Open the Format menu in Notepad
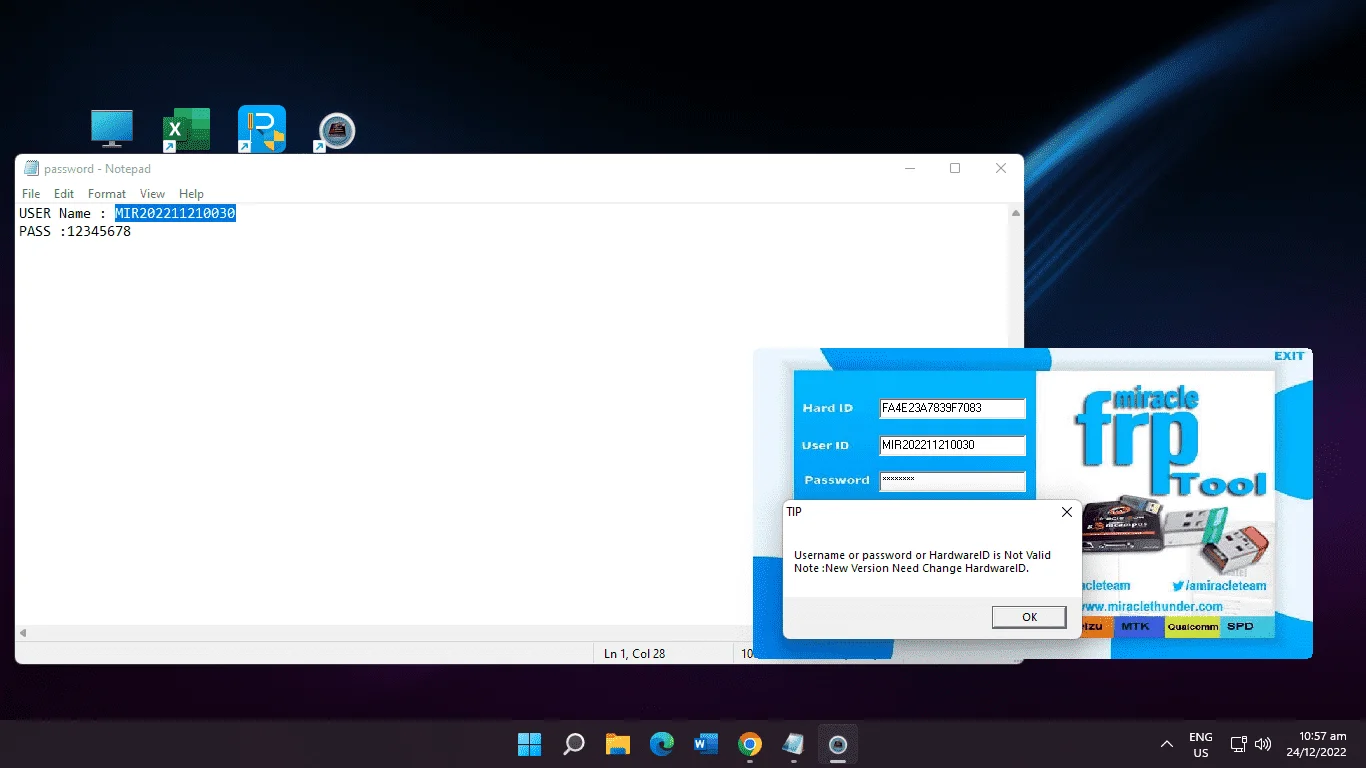This screenshot has width=1366, height=768. [x=107, y=194]
